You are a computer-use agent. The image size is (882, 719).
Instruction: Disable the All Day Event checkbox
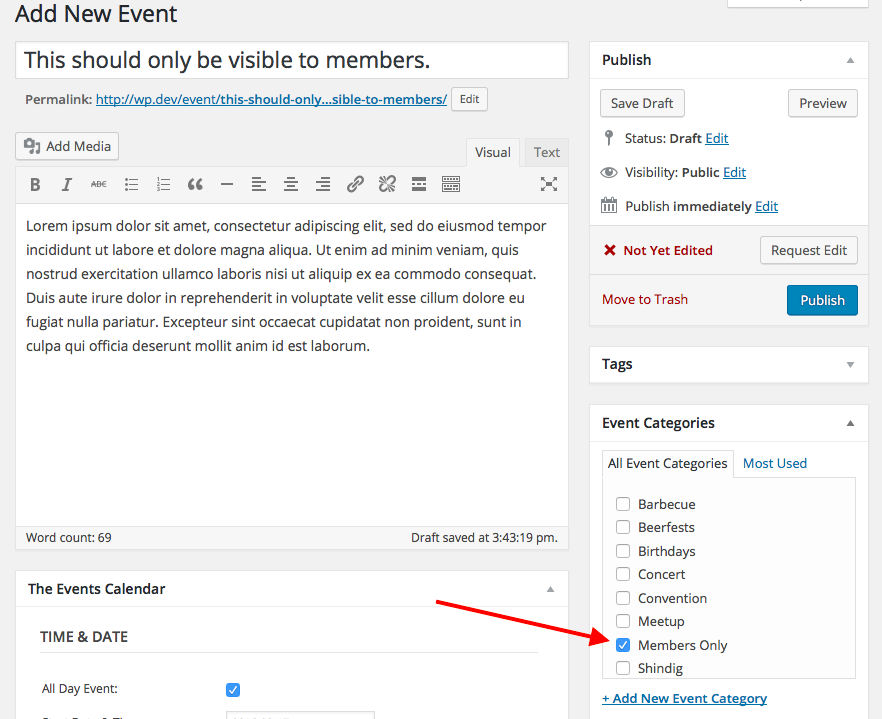(233, 689)
